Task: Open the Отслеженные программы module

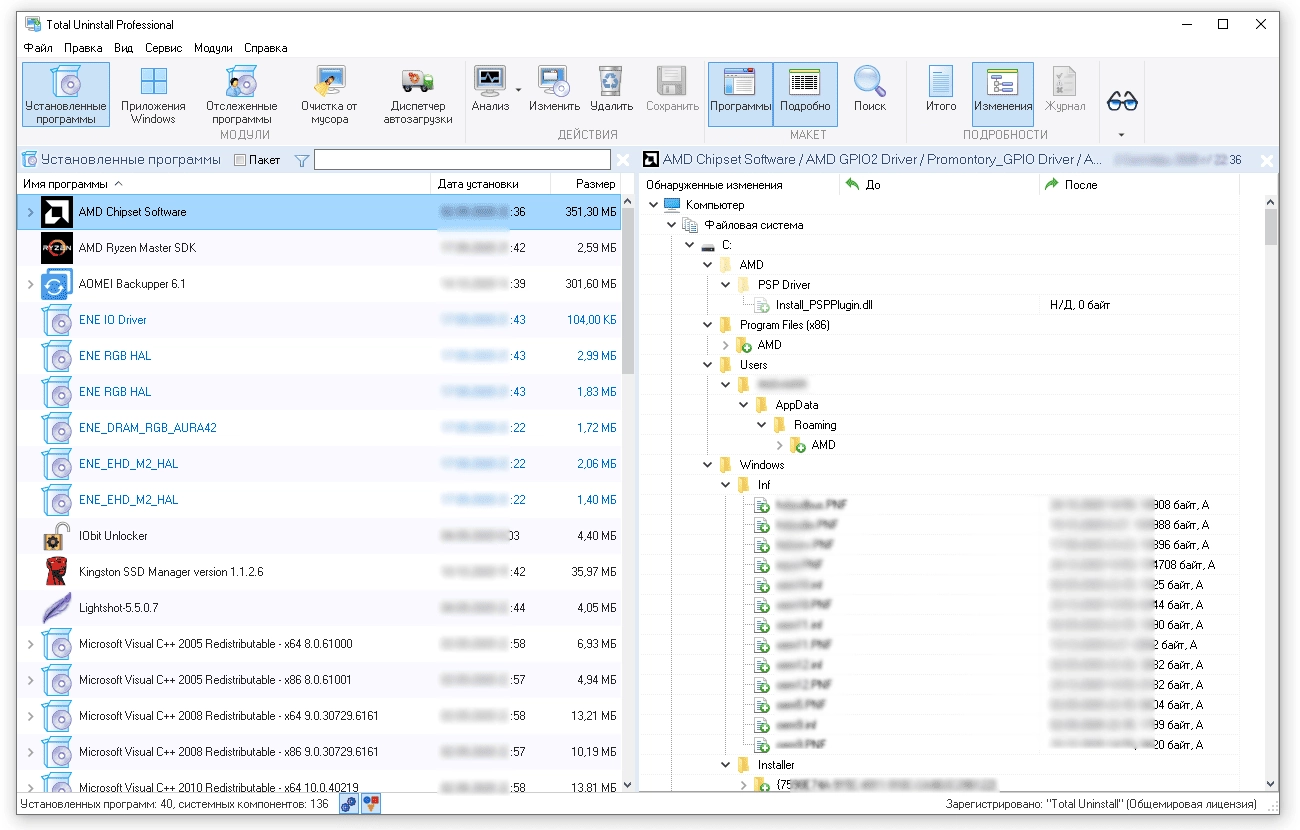Action: 242,95
